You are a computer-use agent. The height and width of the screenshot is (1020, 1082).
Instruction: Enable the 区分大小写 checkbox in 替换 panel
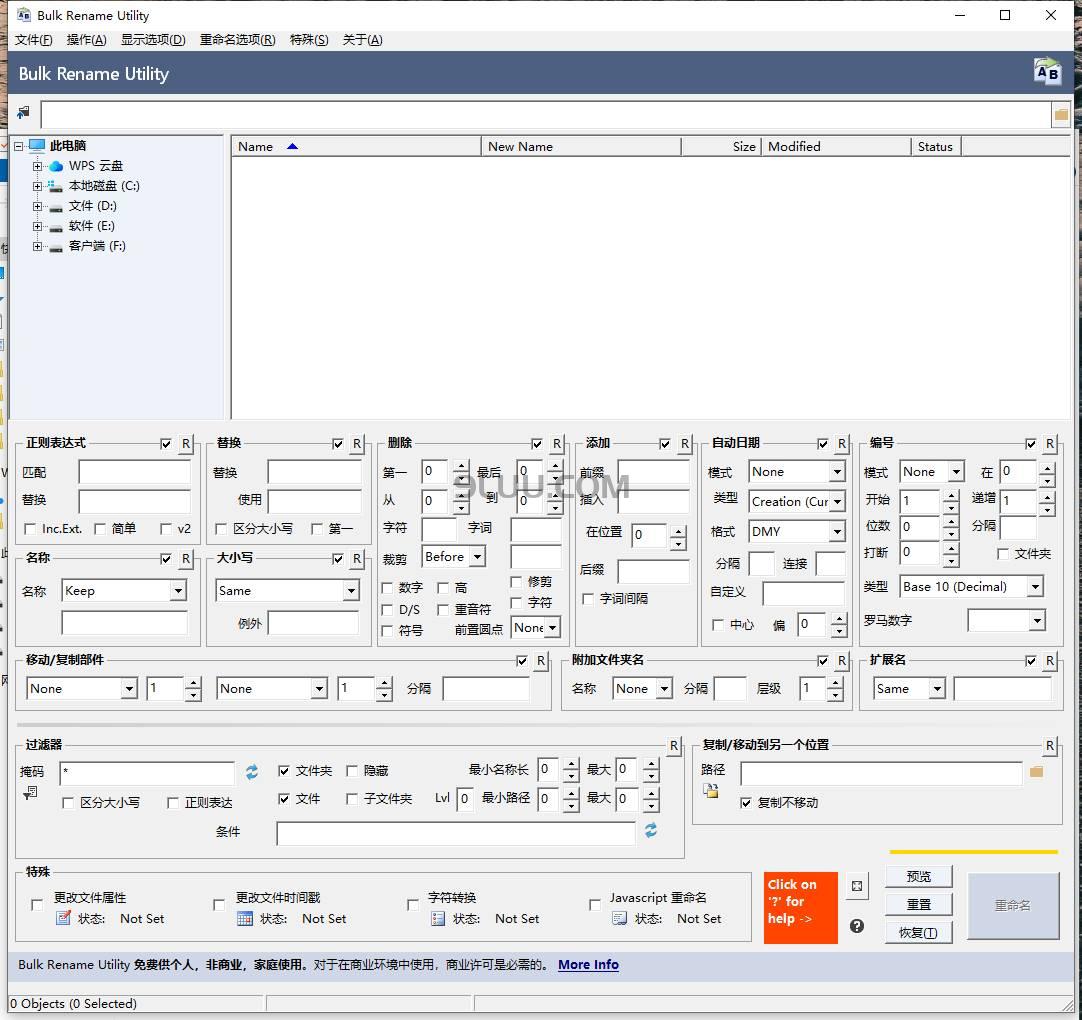click(x=221, y=529)
